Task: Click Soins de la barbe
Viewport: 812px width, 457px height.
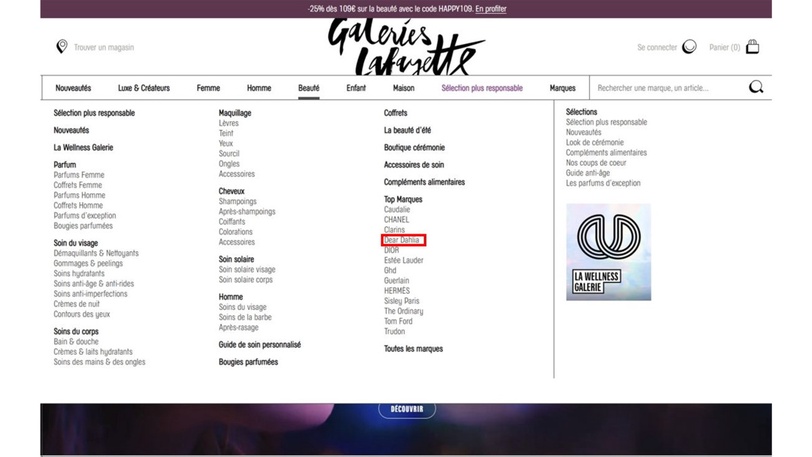Action: pos(245,317)
